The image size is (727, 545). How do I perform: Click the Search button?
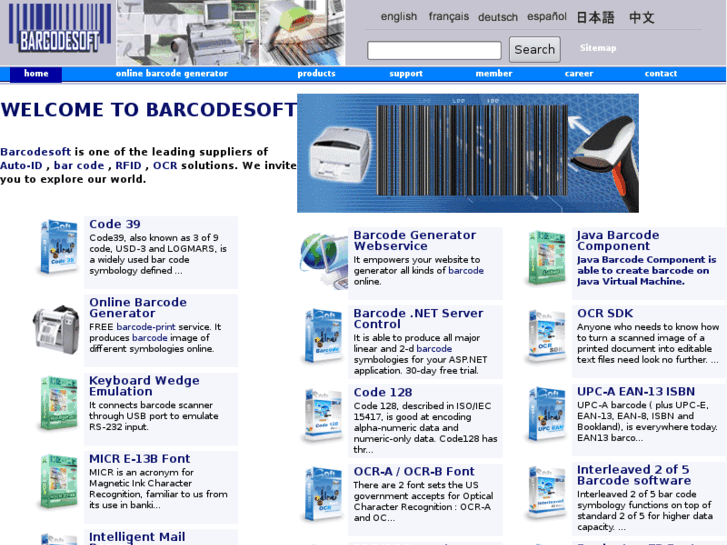point(535,49)
